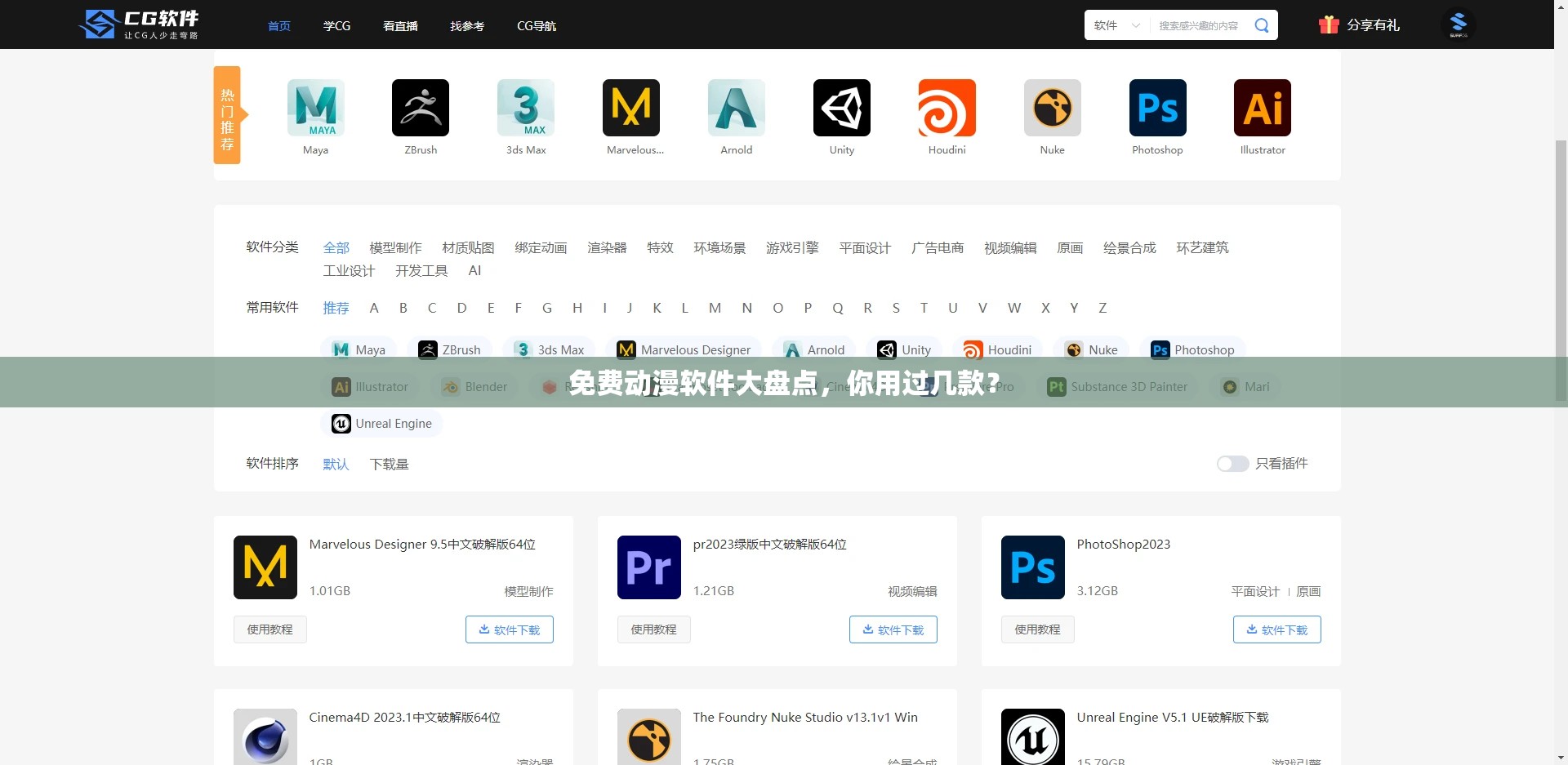Image resolution: width=1568 pixels, height=765 pixels.
Task: Enable the 只看插件 toggle switch
Action: coord(1232,463)
